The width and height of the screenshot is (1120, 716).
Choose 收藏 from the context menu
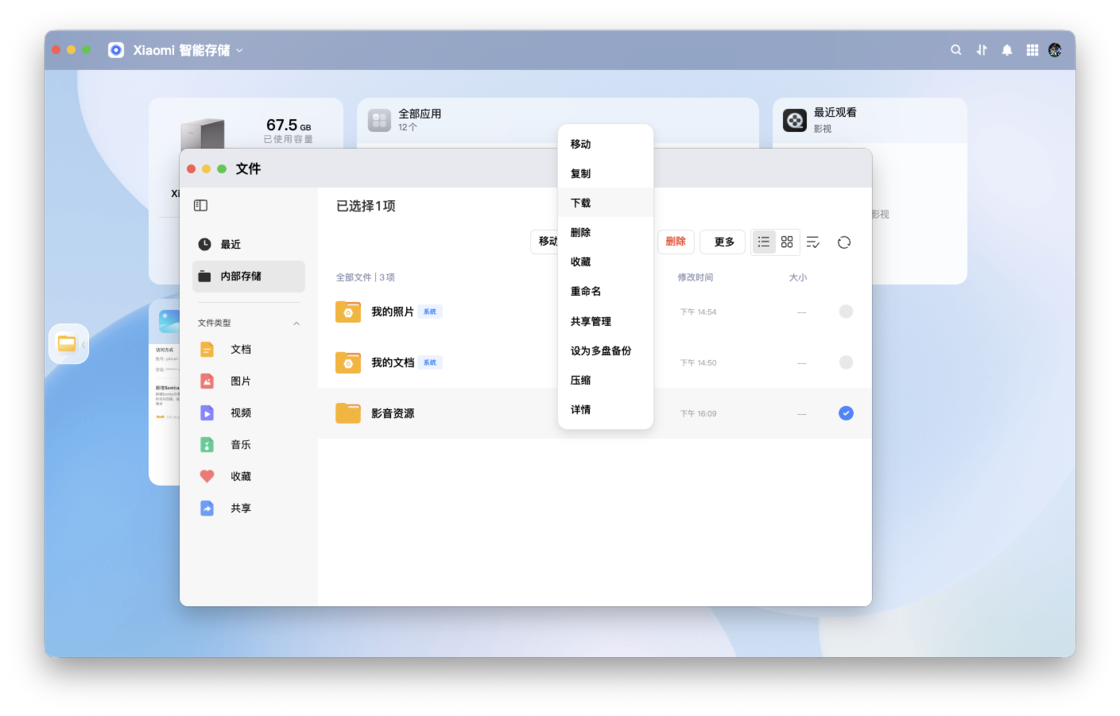tap(606, 262)
